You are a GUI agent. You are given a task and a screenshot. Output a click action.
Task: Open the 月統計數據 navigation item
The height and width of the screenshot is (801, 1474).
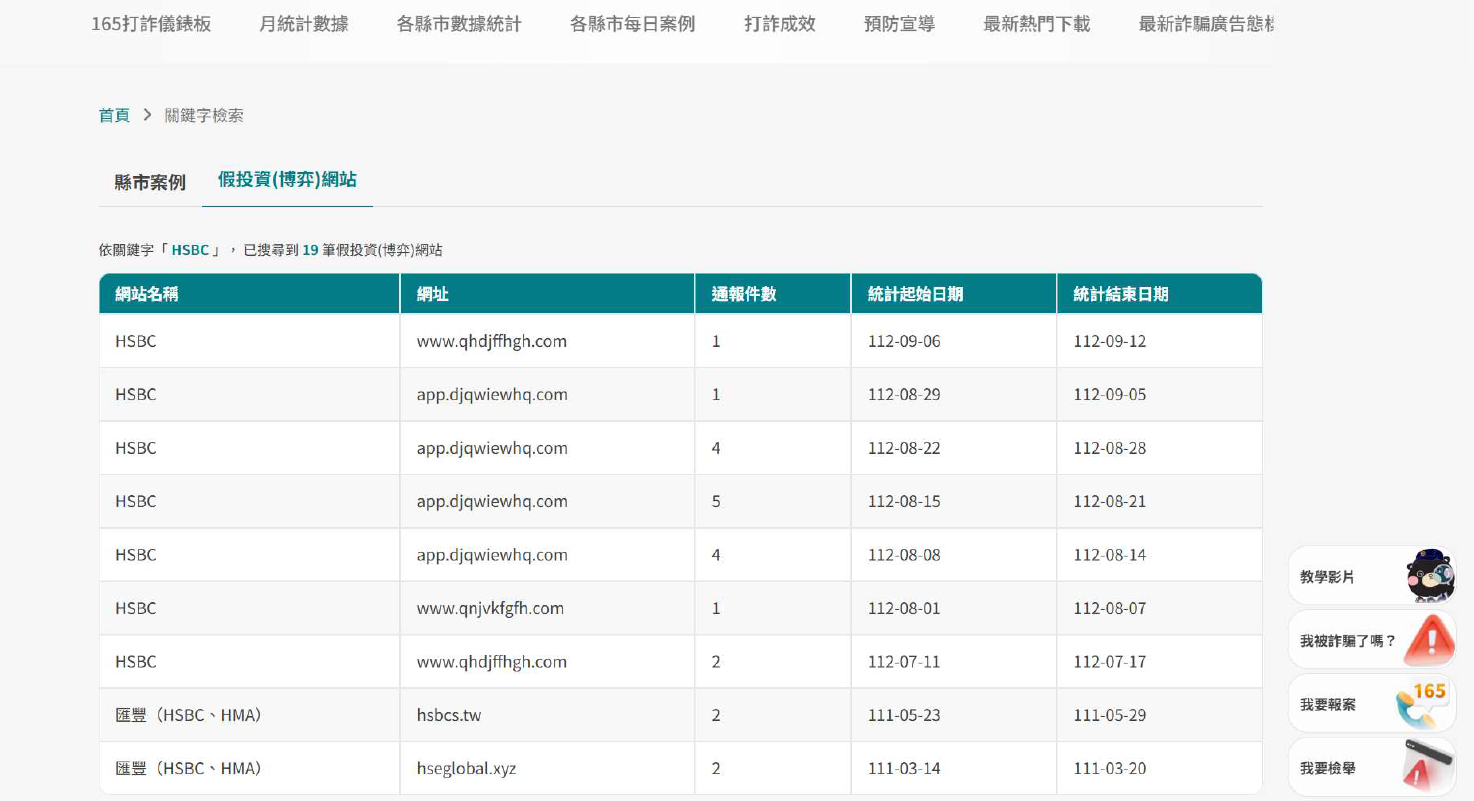[304, 24]
